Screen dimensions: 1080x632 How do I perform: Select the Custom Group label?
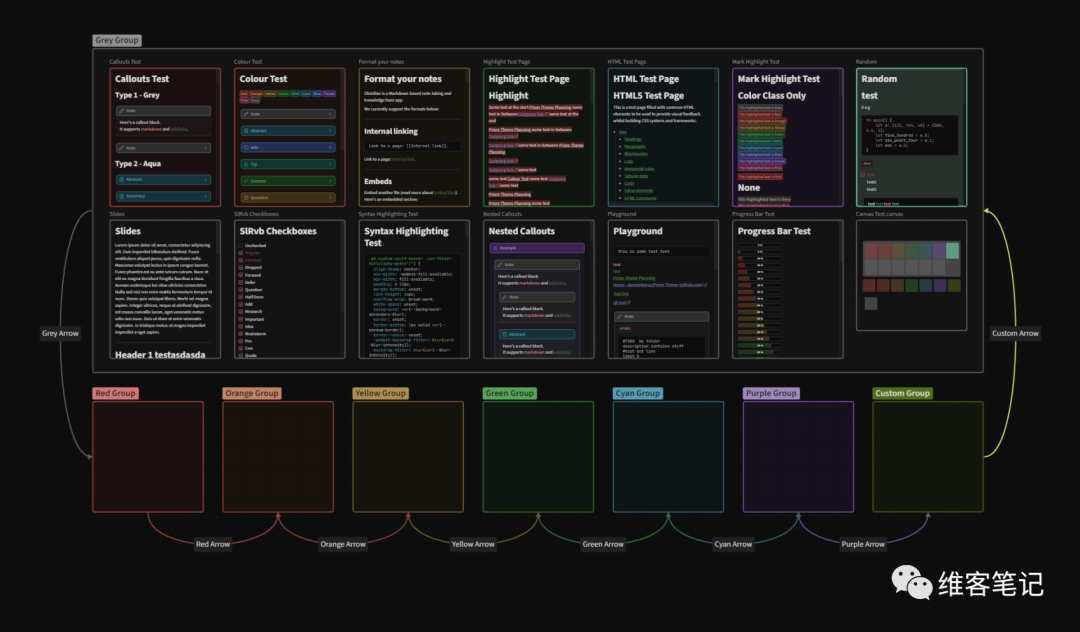902,393
